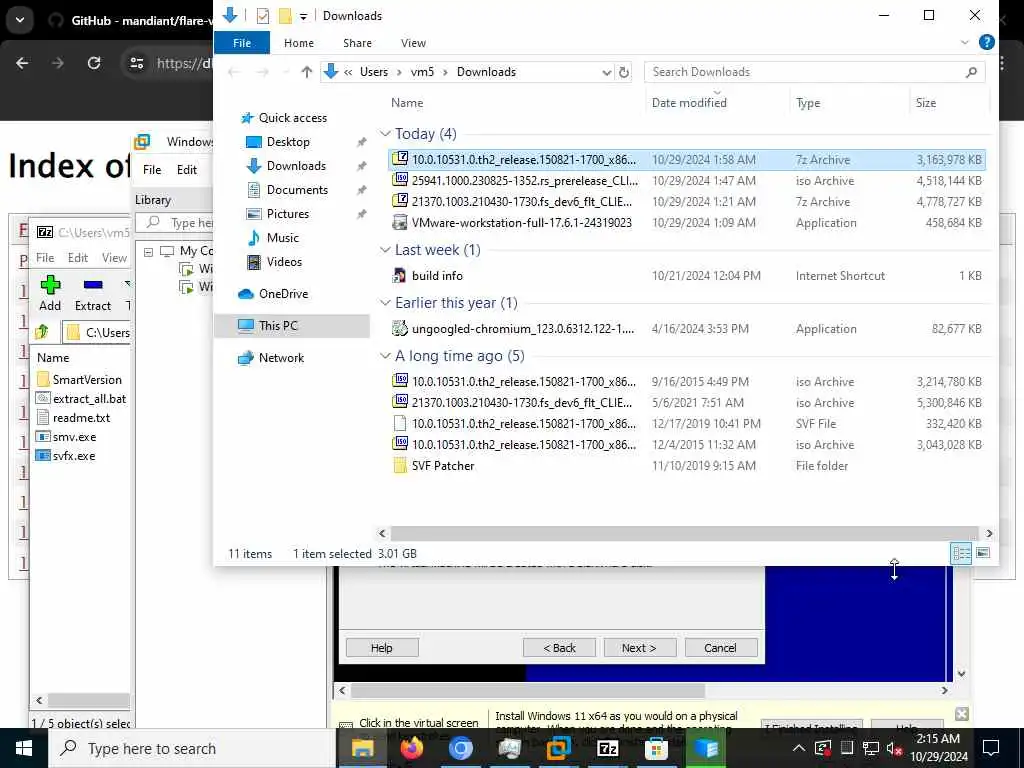This screenshot has width=1024, height=768.
Task: Toggle the properties checkmark in the quick access toolbar
Action: pos(263,16)
